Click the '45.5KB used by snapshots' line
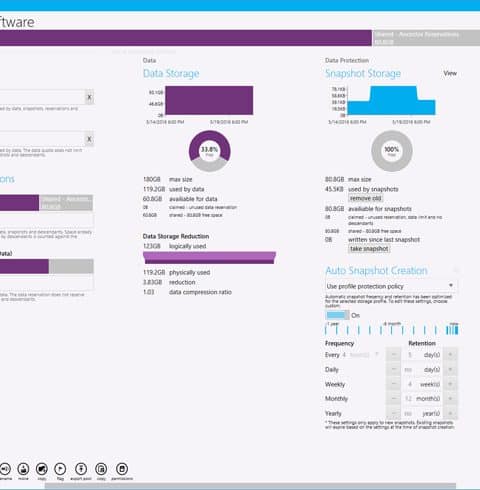480x490 pixels. (x=361, y=189)
